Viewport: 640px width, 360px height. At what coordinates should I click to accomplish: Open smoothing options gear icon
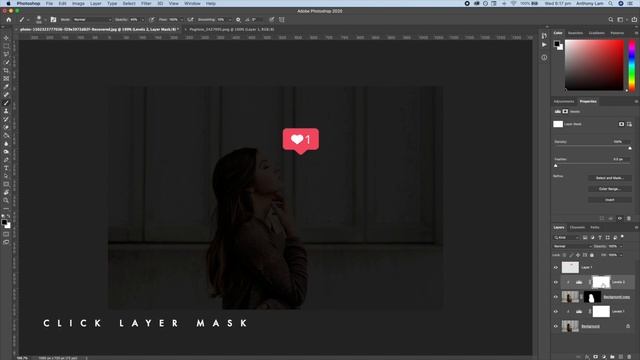pyautogui.click(x=238, y=20)
